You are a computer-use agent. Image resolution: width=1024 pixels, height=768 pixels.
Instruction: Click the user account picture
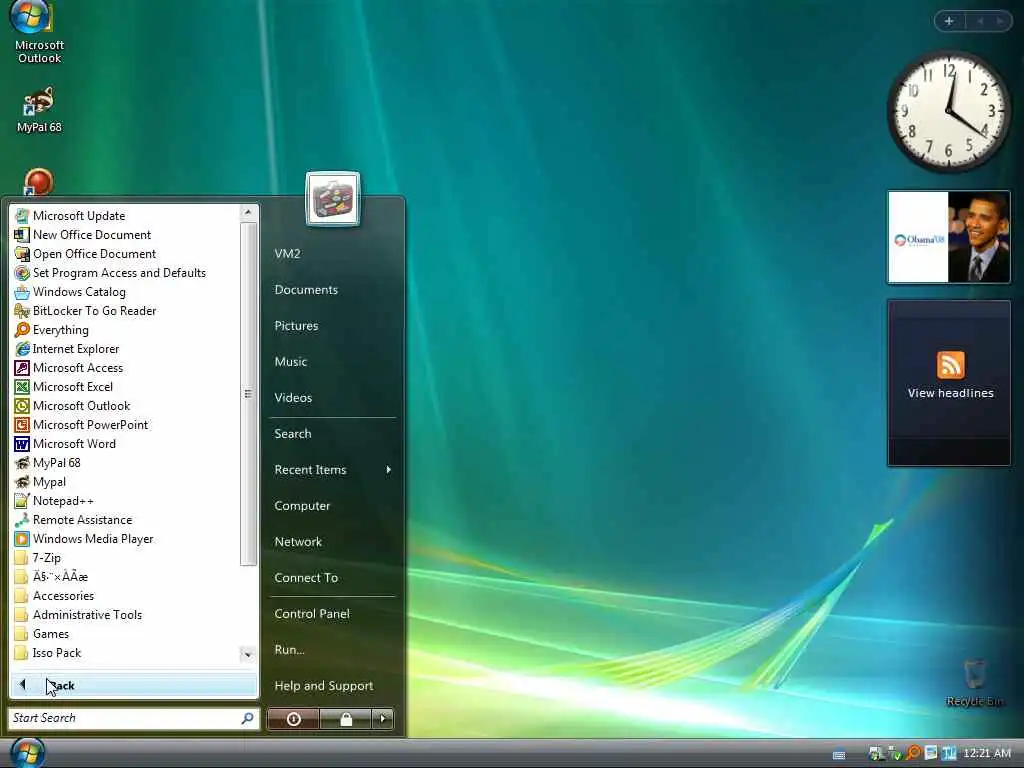coord(332,199)
